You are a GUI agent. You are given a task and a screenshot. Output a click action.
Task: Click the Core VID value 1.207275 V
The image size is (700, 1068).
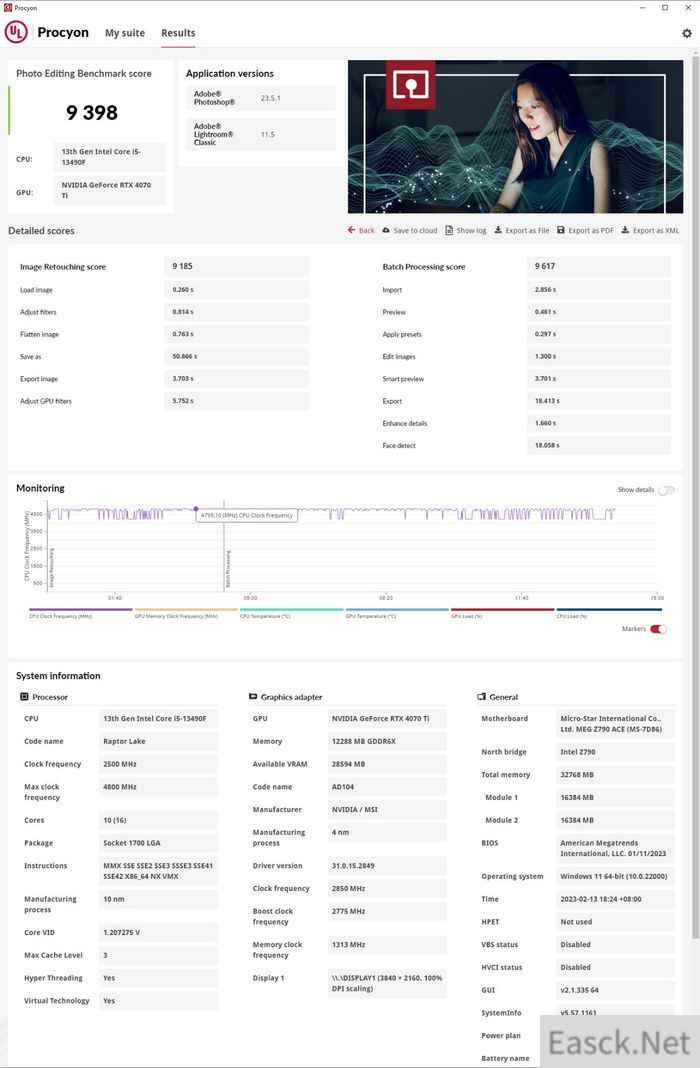(x=159, y=932)
